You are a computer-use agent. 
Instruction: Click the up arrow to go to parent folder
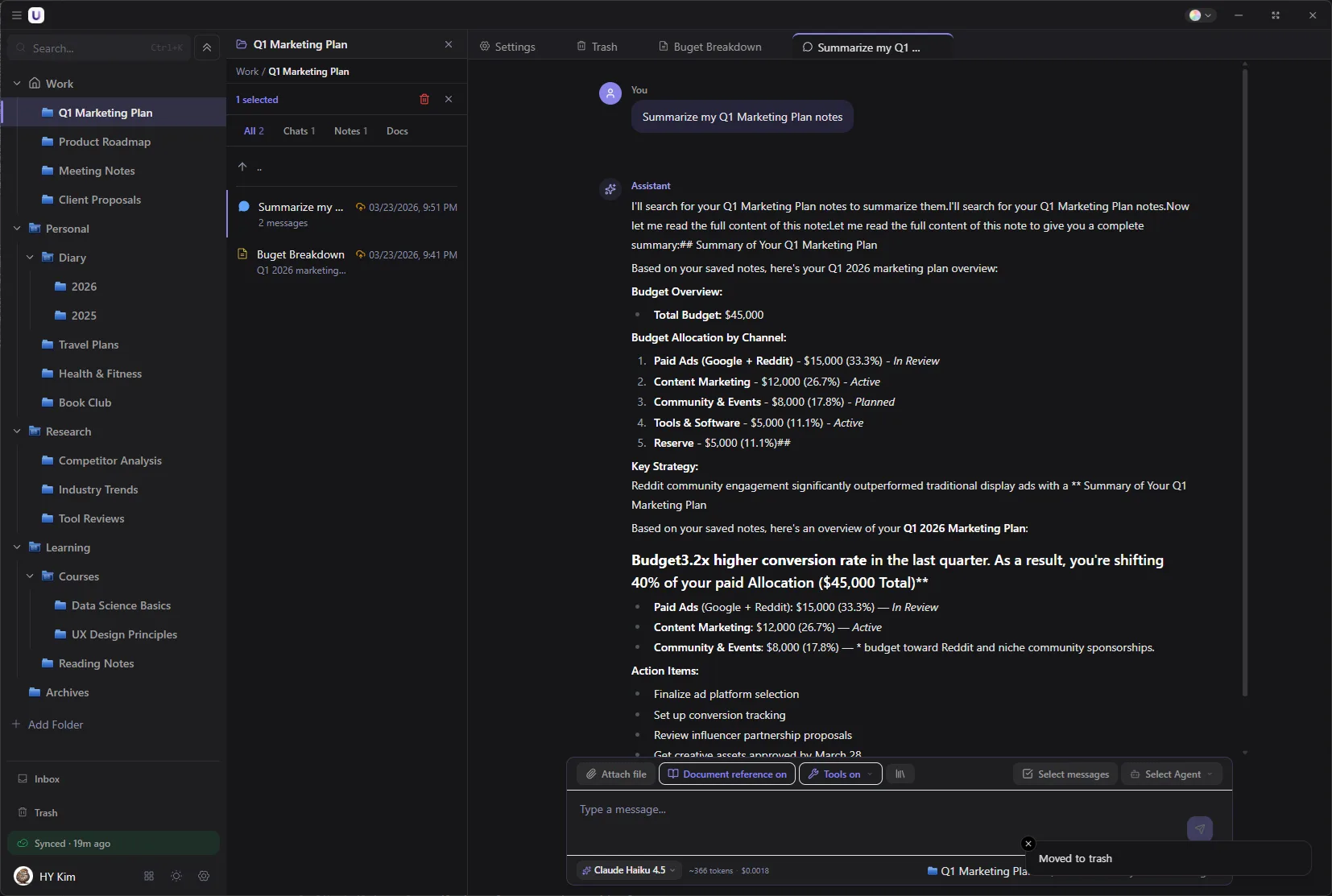coord(242,167)
